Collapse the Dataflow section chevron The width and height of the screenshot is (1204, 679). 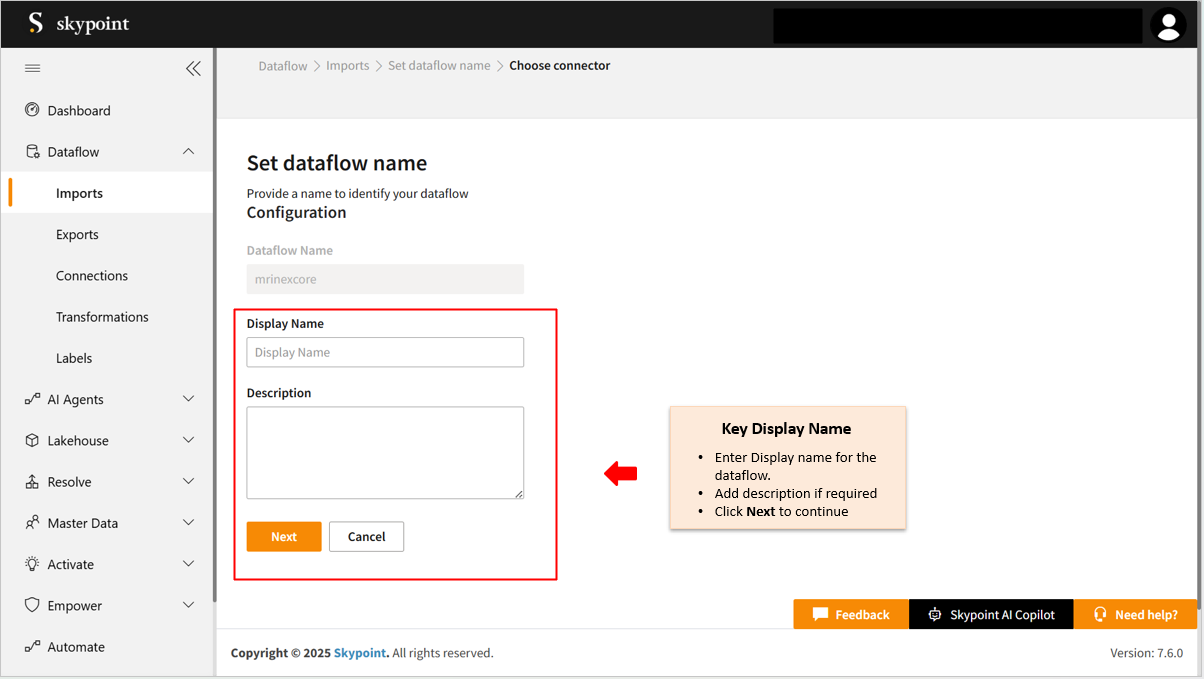pyautogui.click(x=188, y=152)
